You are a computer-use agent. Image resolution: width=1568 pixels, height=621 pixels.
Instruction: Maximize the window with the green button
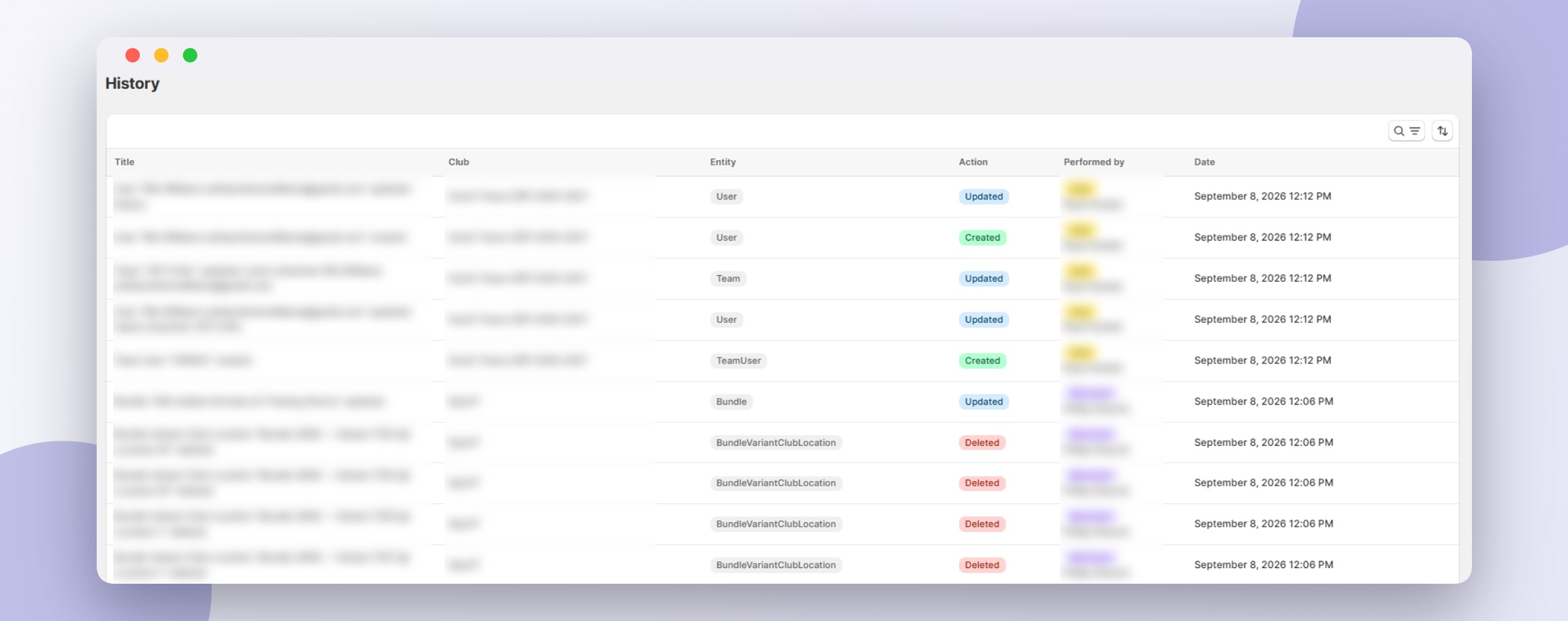[x=190, y=55]
